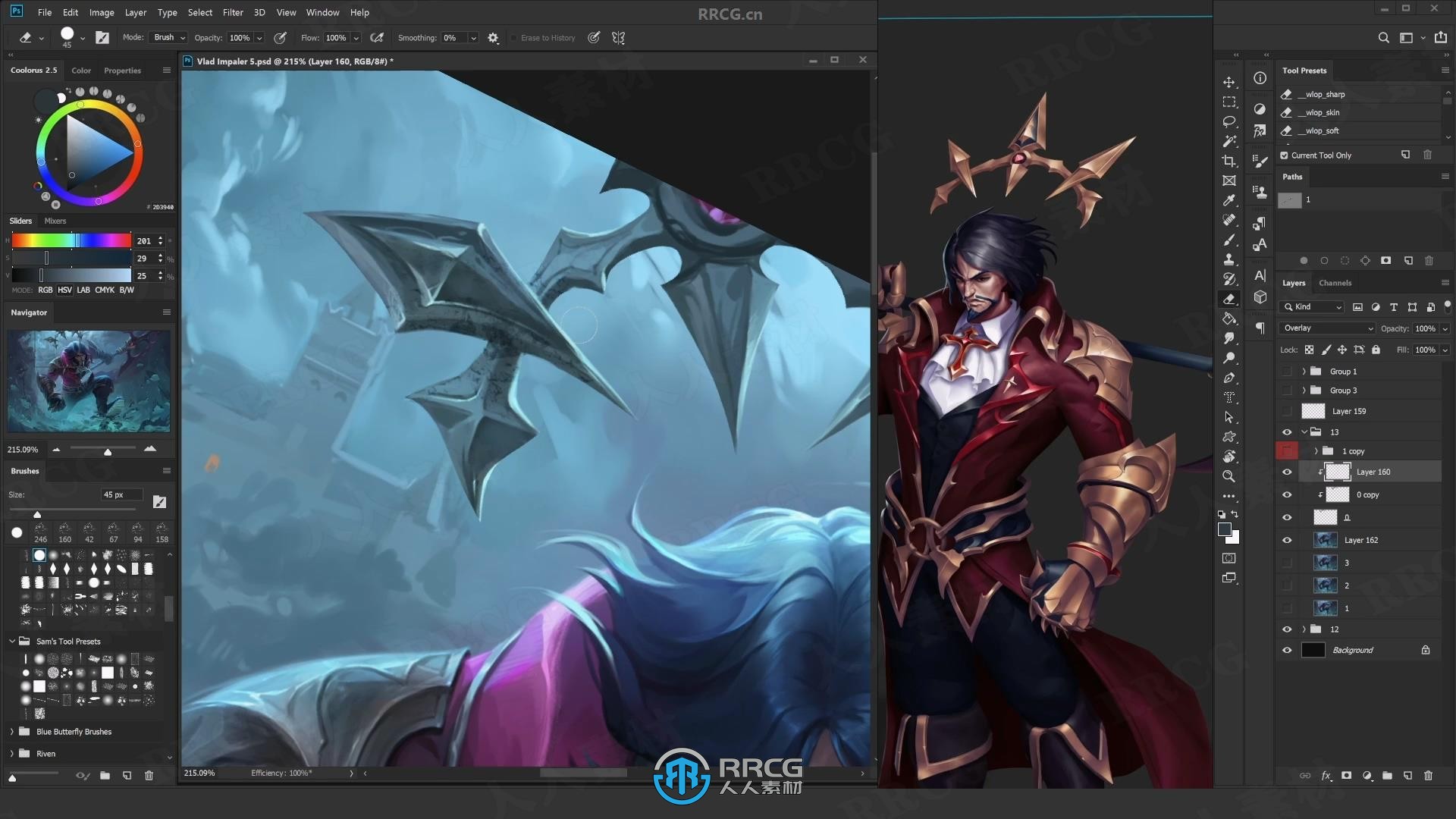Open the eraser Mode dropdown
Image resolution: width=1456 pixels, height=819 pixels.
[x=168, y=38]
